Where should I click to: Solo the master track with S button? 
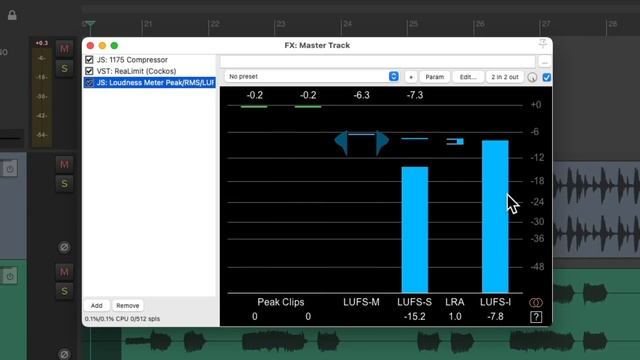pyautogui.click(x=64, y=68)
